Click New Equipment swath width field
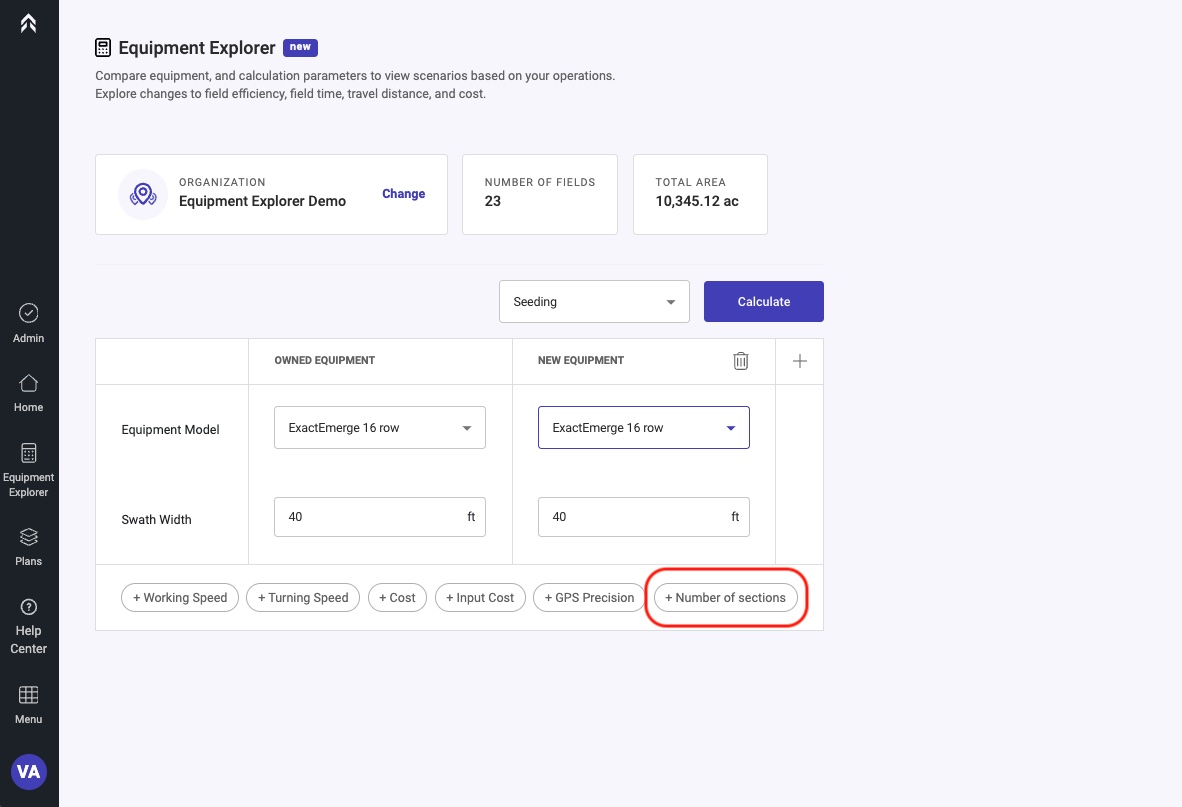The width and height of the screenshot is (1182, 807). tap(644, 517)
